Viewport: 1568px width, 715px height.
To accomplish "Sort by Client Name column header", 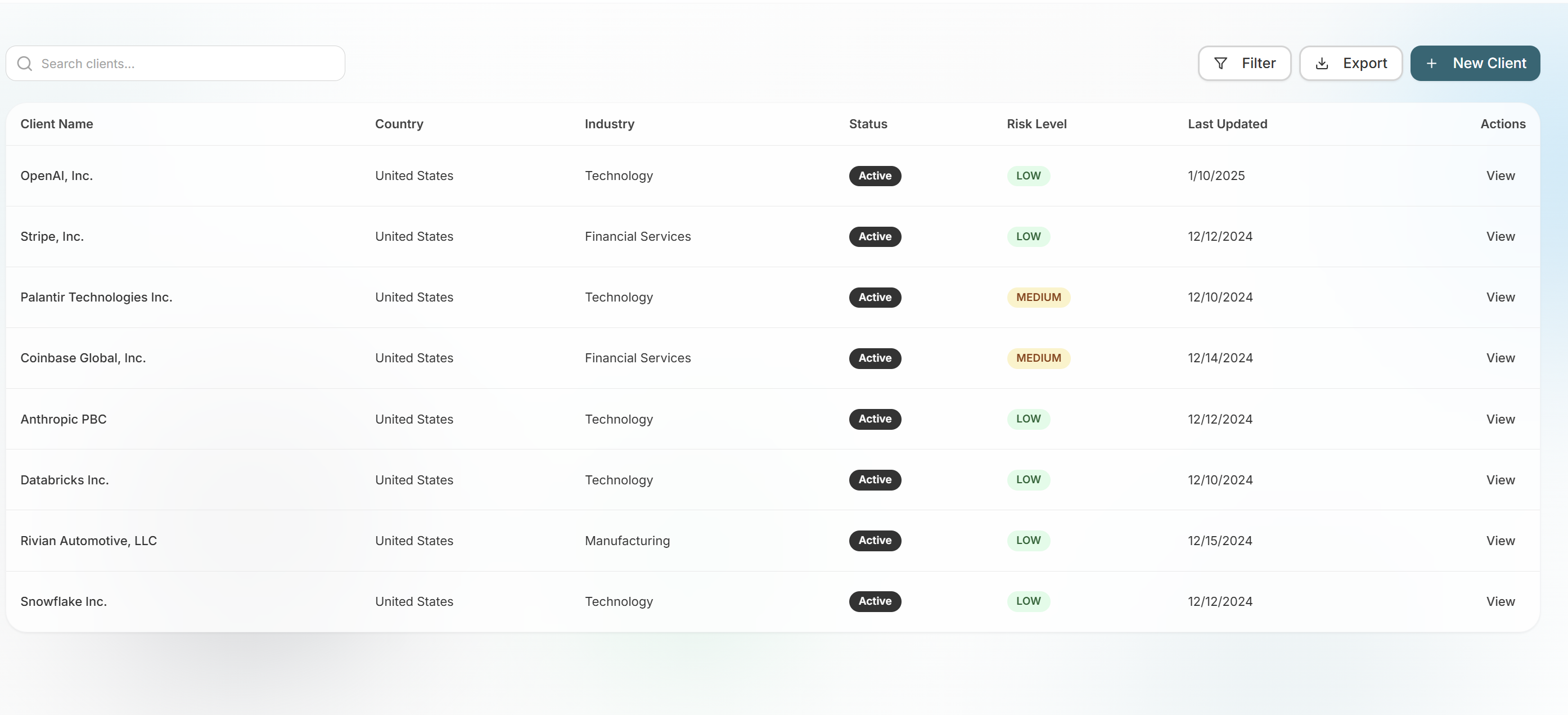I will click(x=57, y=124).
